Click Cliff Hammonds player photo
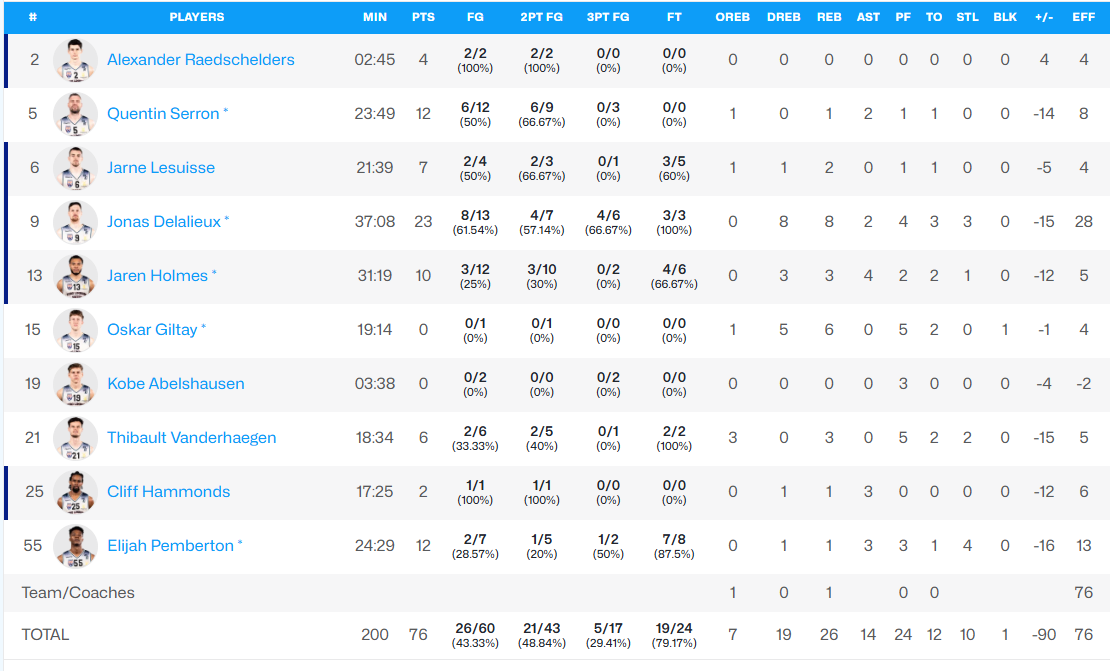The height and width of the screenshot is (671, 1110). tap(75, 491)
